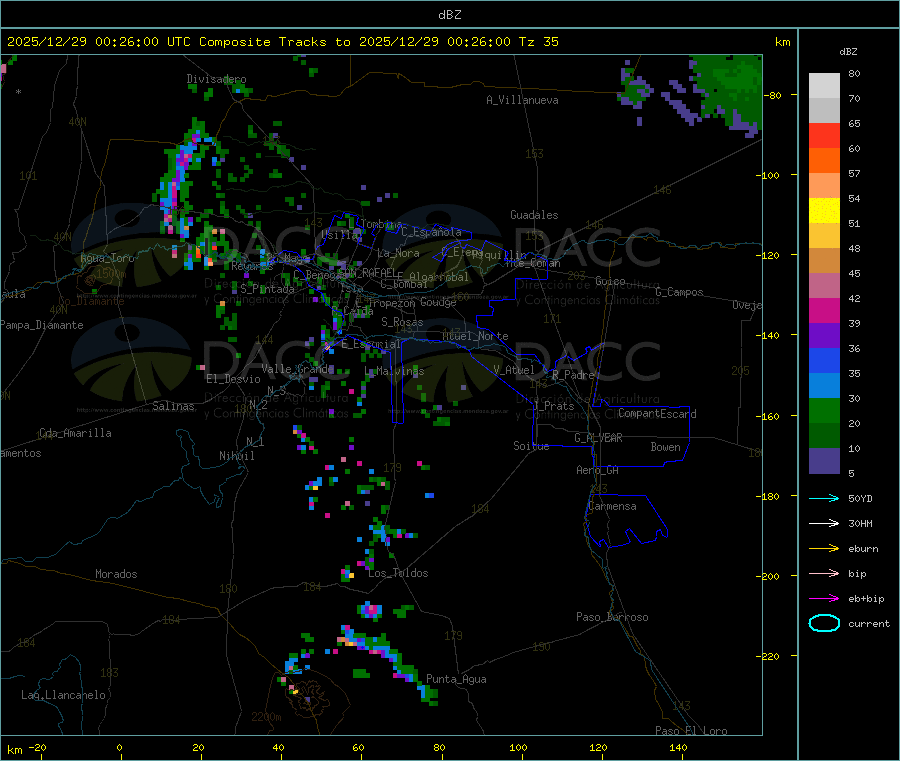Select the dark purple 5–10 dBZ color swatch
The height and width of the screenshot is (761, 900).
pos(824,461)
